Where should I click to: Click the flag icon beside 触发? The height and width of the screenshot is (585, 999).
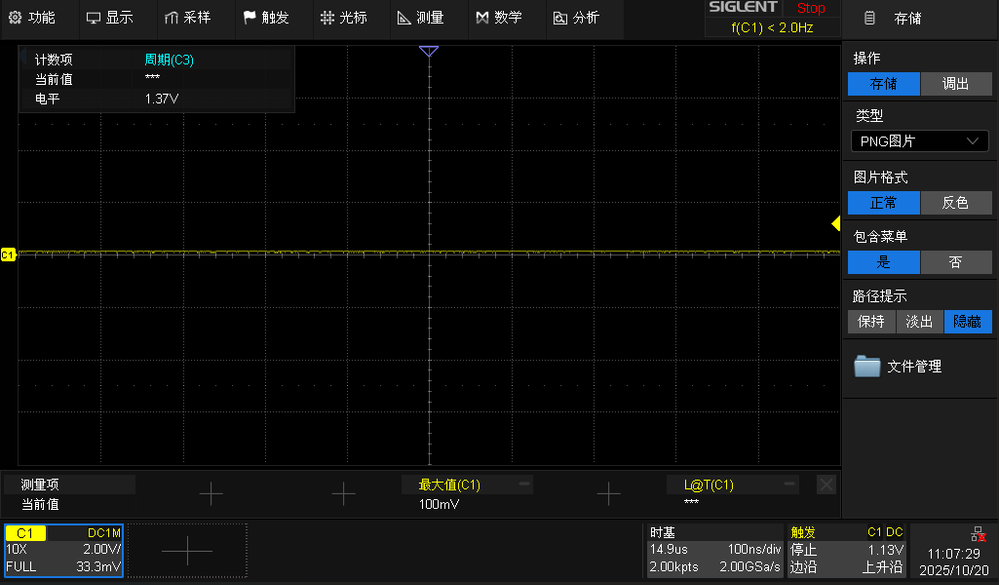(249, 18)
